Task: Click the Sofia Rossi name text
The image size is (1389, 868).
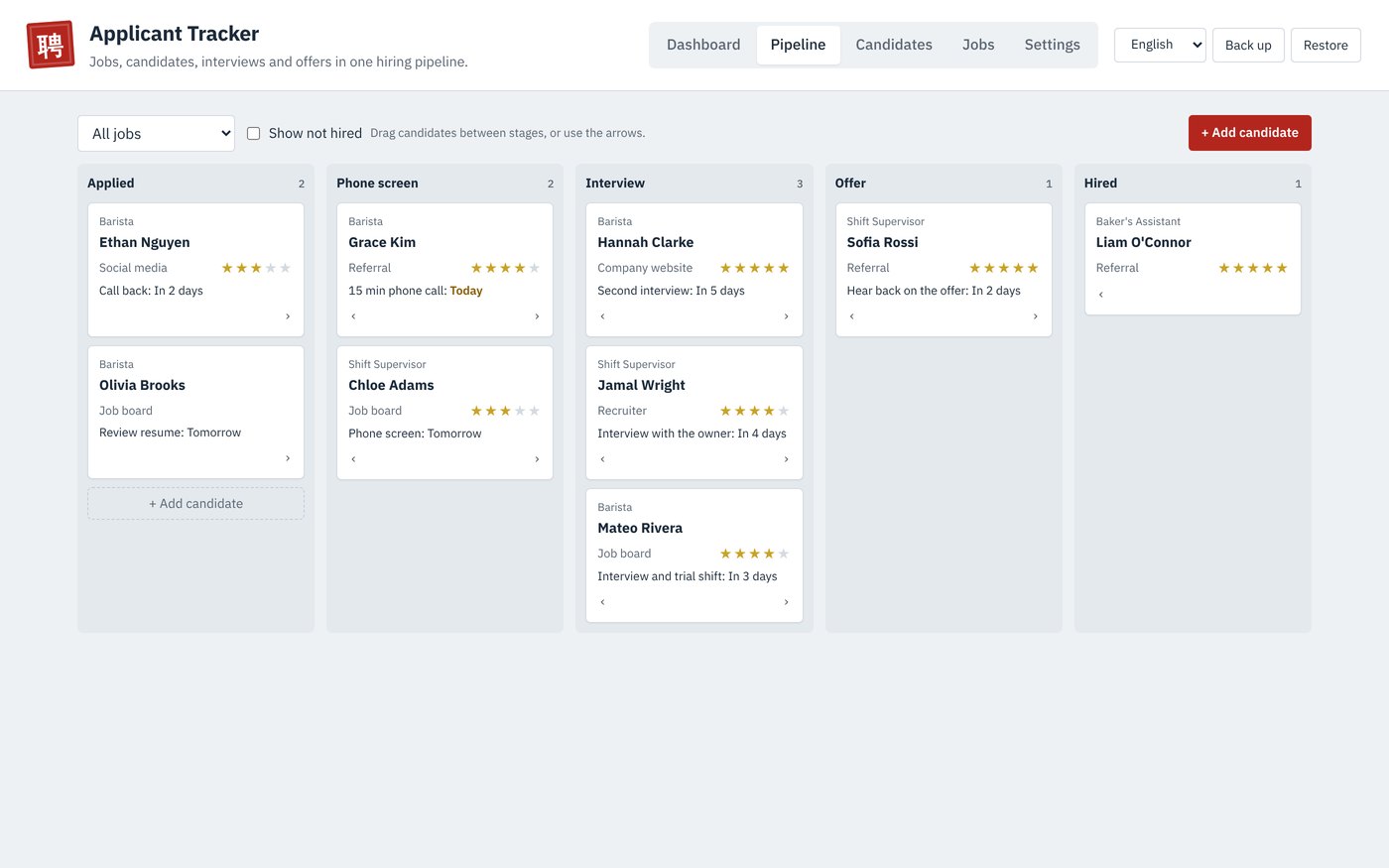Action: pos(882,242)
